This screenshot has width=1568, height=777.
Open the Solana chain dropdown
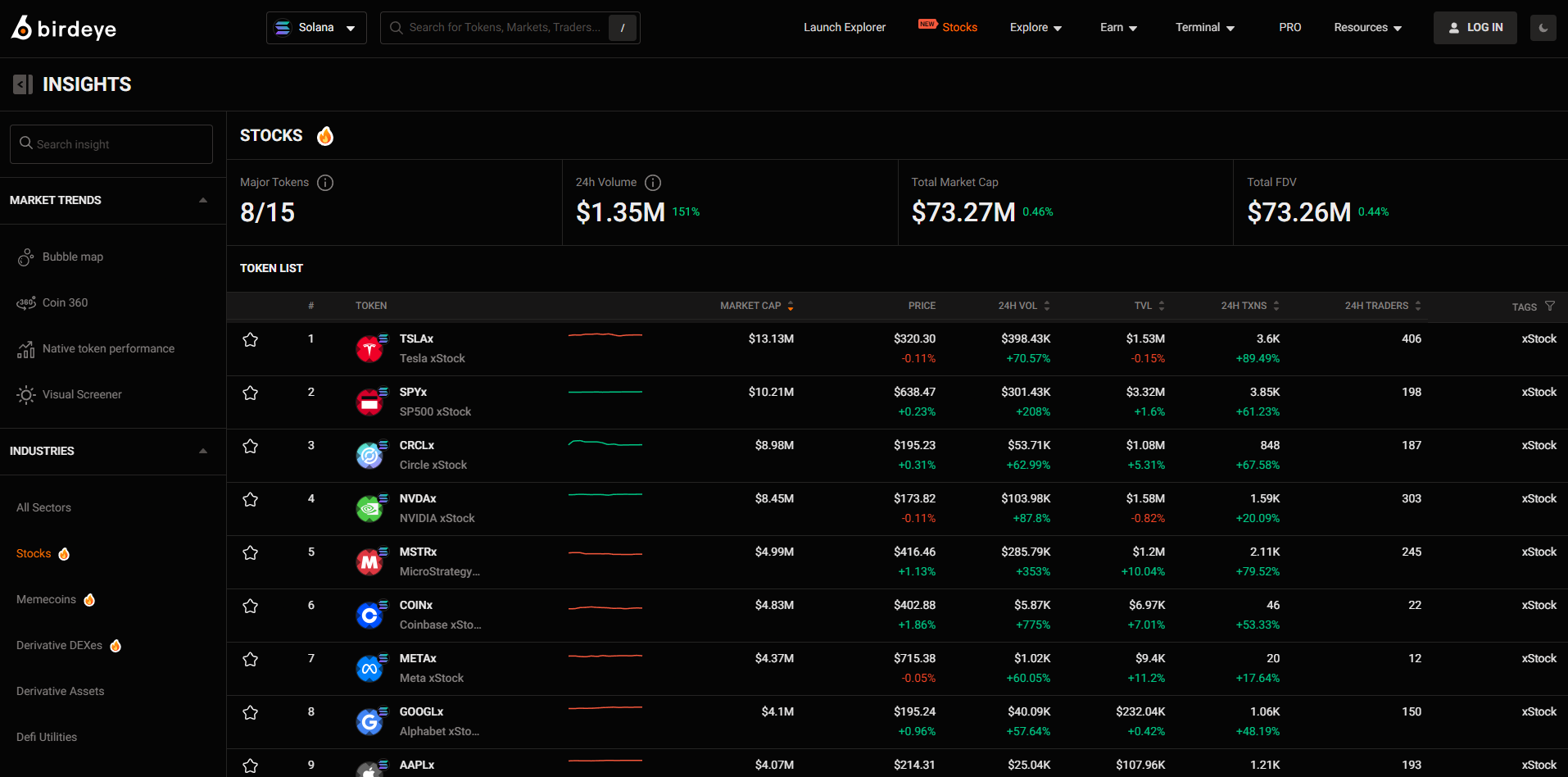(316, 28)
